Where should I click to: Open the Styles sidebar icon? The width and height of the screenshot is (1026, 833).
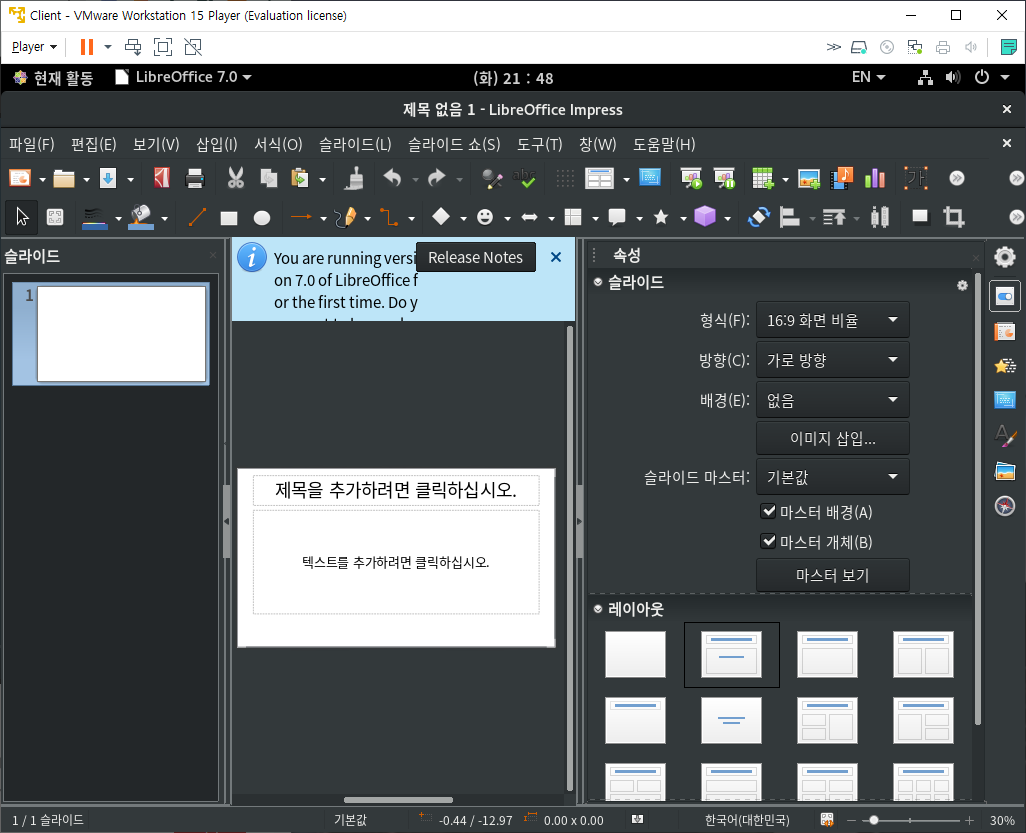click(1004, 435)
